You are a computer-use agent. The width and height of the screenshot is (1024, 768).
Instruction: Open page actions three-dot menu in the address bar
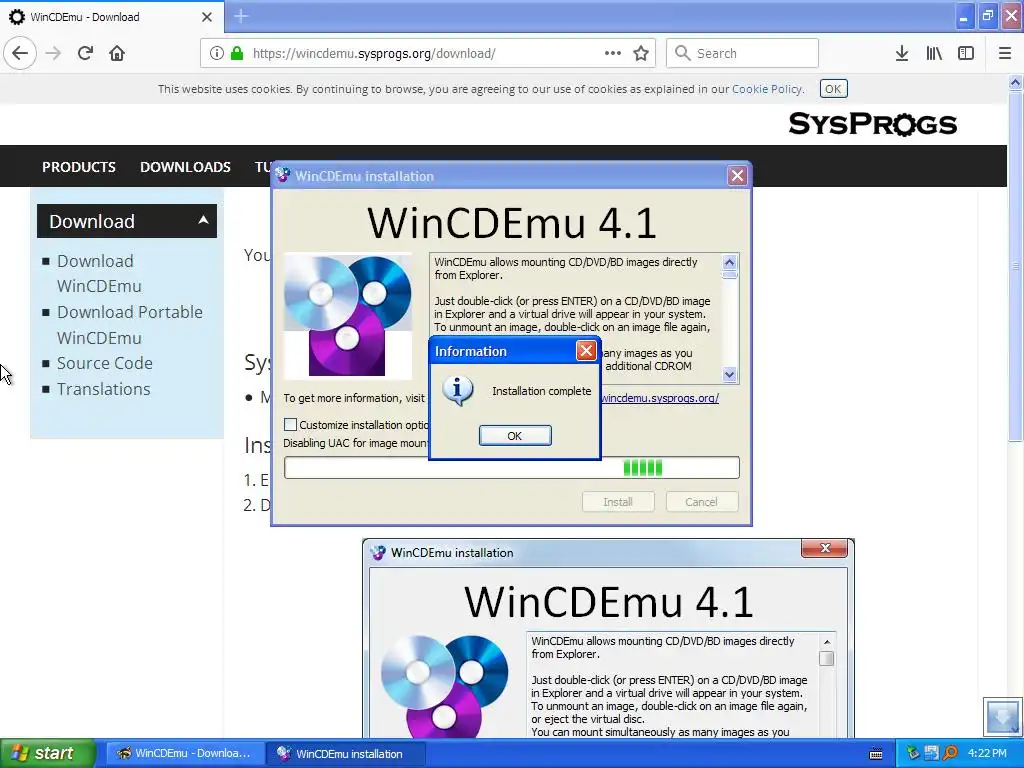[x=613, y=53]
